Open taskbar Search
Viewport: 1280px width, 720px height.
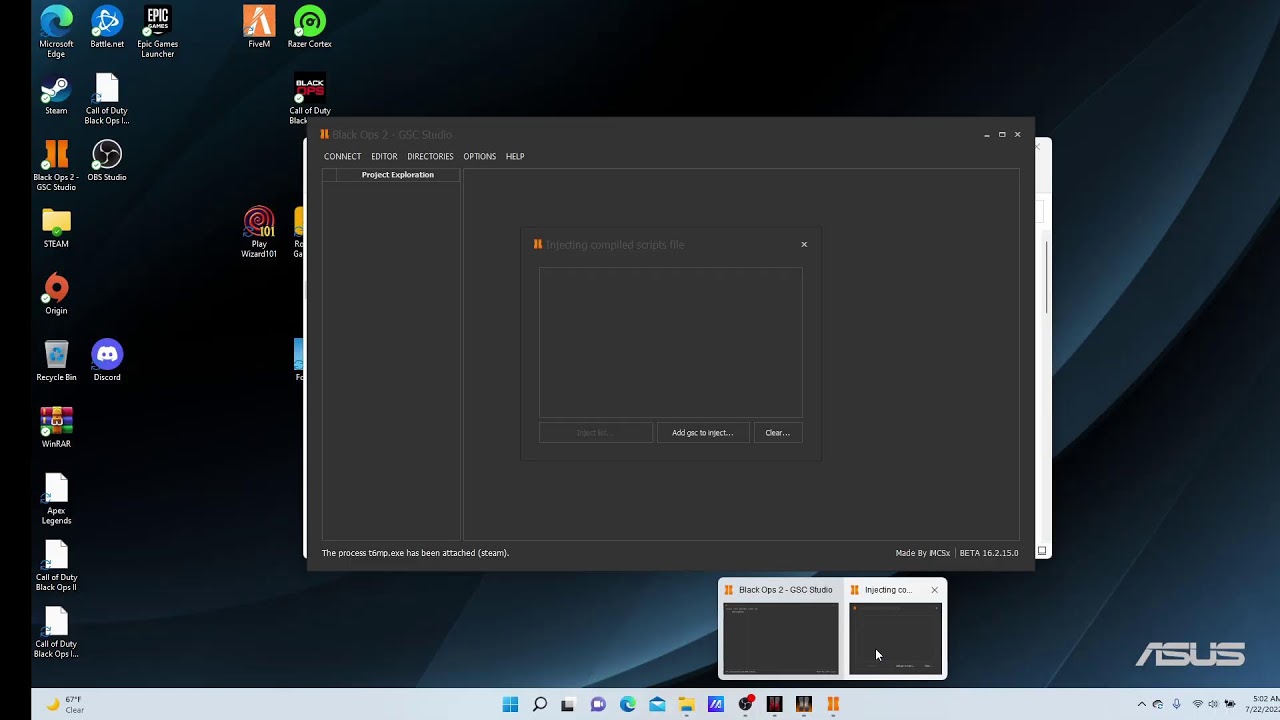(539, 704)
